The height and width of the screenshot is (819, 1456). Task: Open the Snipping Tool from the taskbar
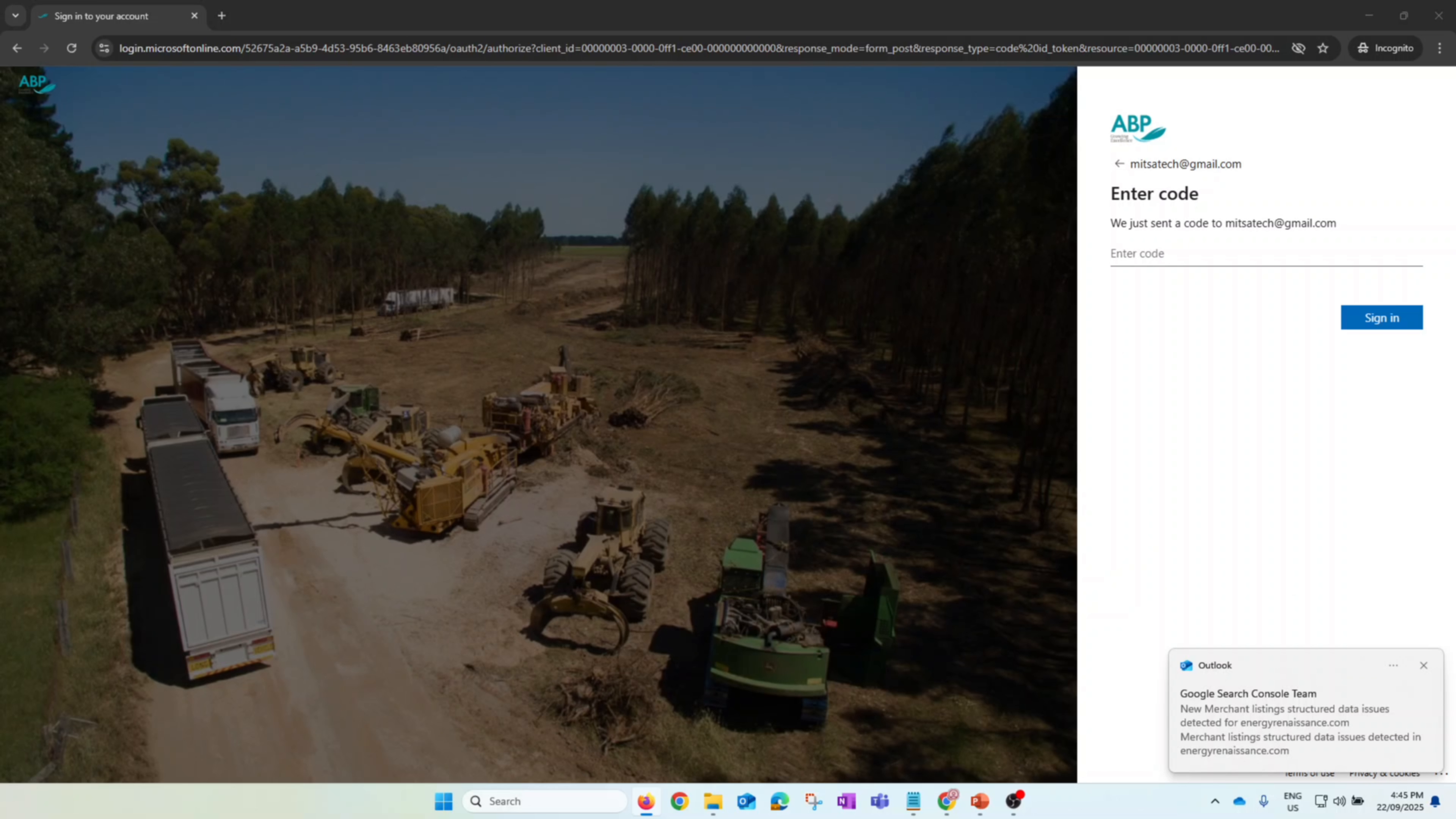click(x=813, y=801)
